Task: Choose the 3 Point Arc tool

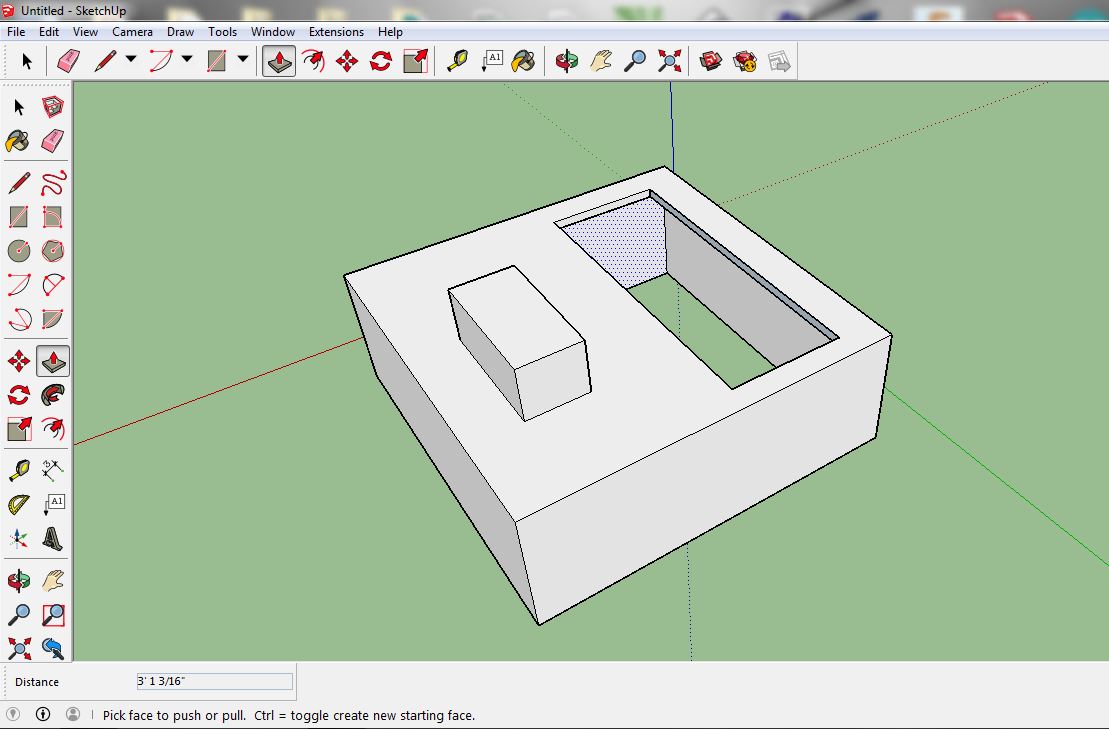Action: pos(19,319)
